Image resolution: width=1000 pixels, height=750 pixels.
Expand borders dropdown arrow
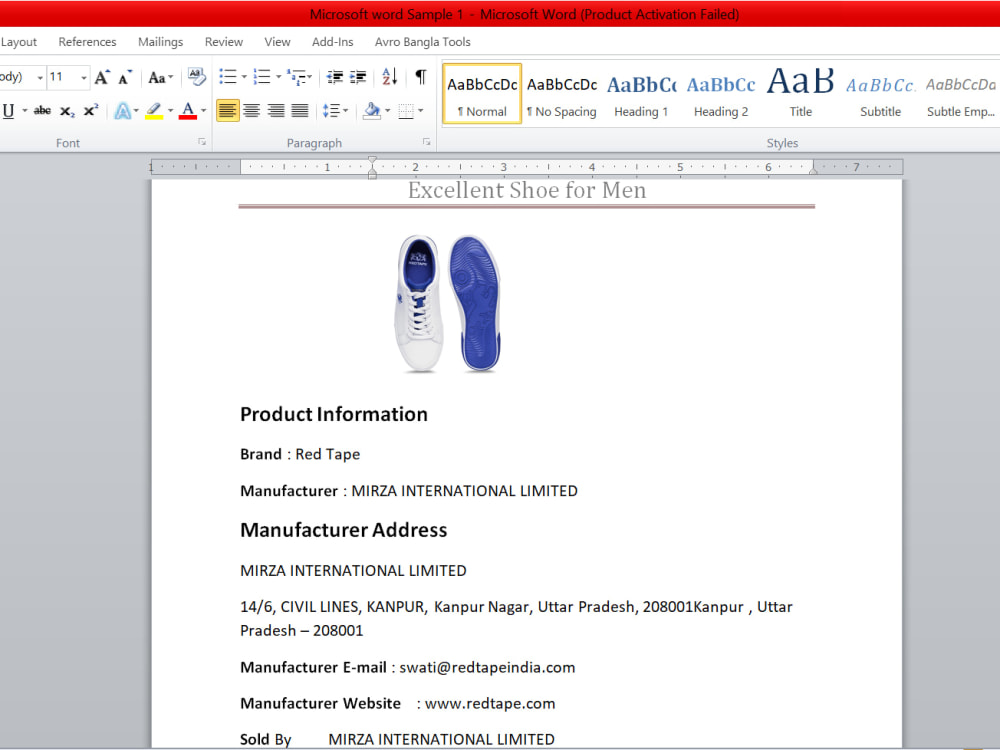[x=421, y=111]
